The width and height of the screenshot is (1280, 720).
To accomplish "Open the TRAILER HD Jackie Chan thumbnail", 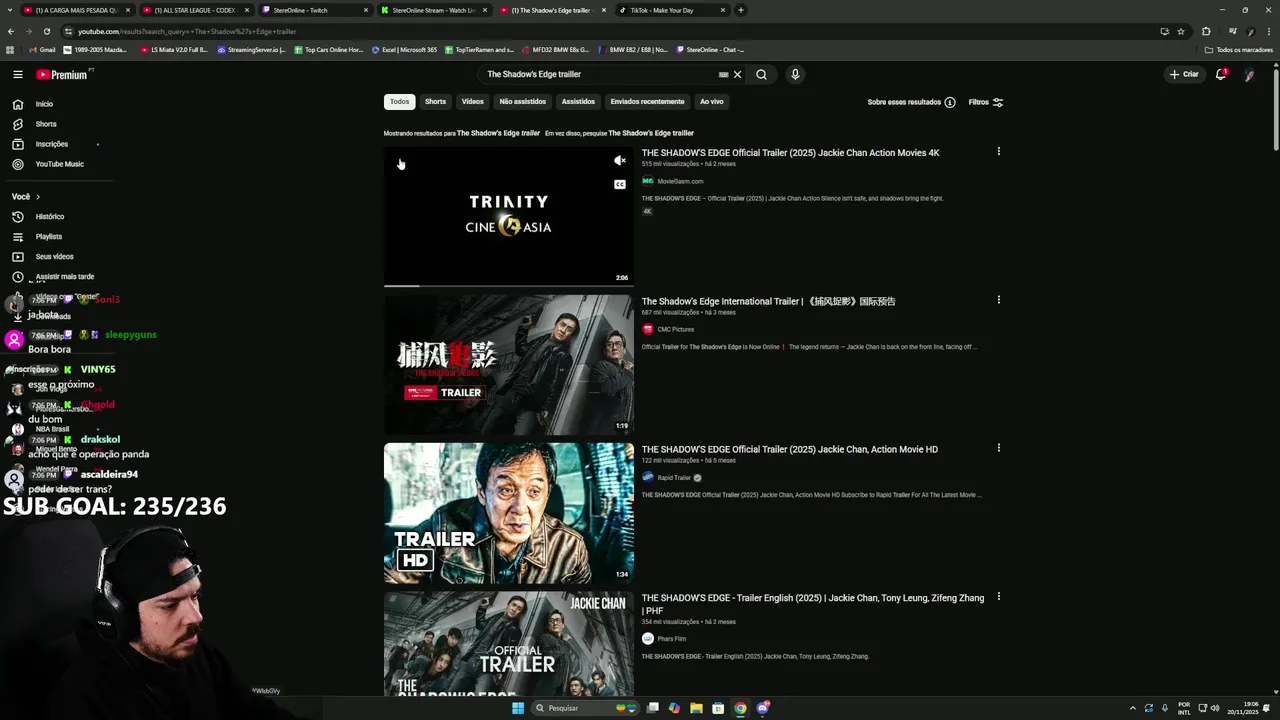I will [509, 513].
